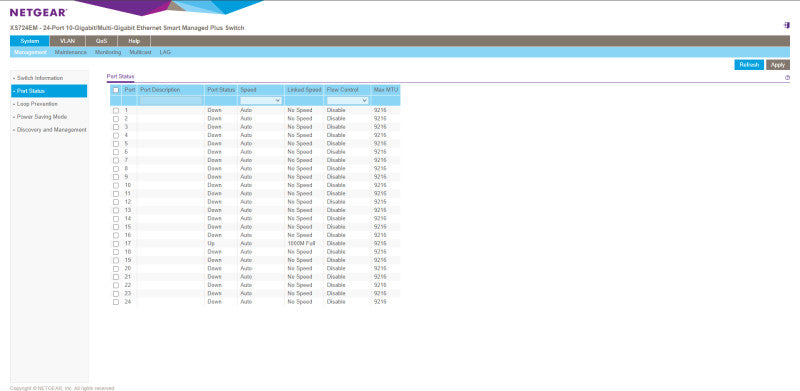This screenshot has width=800, height=391.
Task: Select the checkbox for port 14
Action: click(116, 218)
